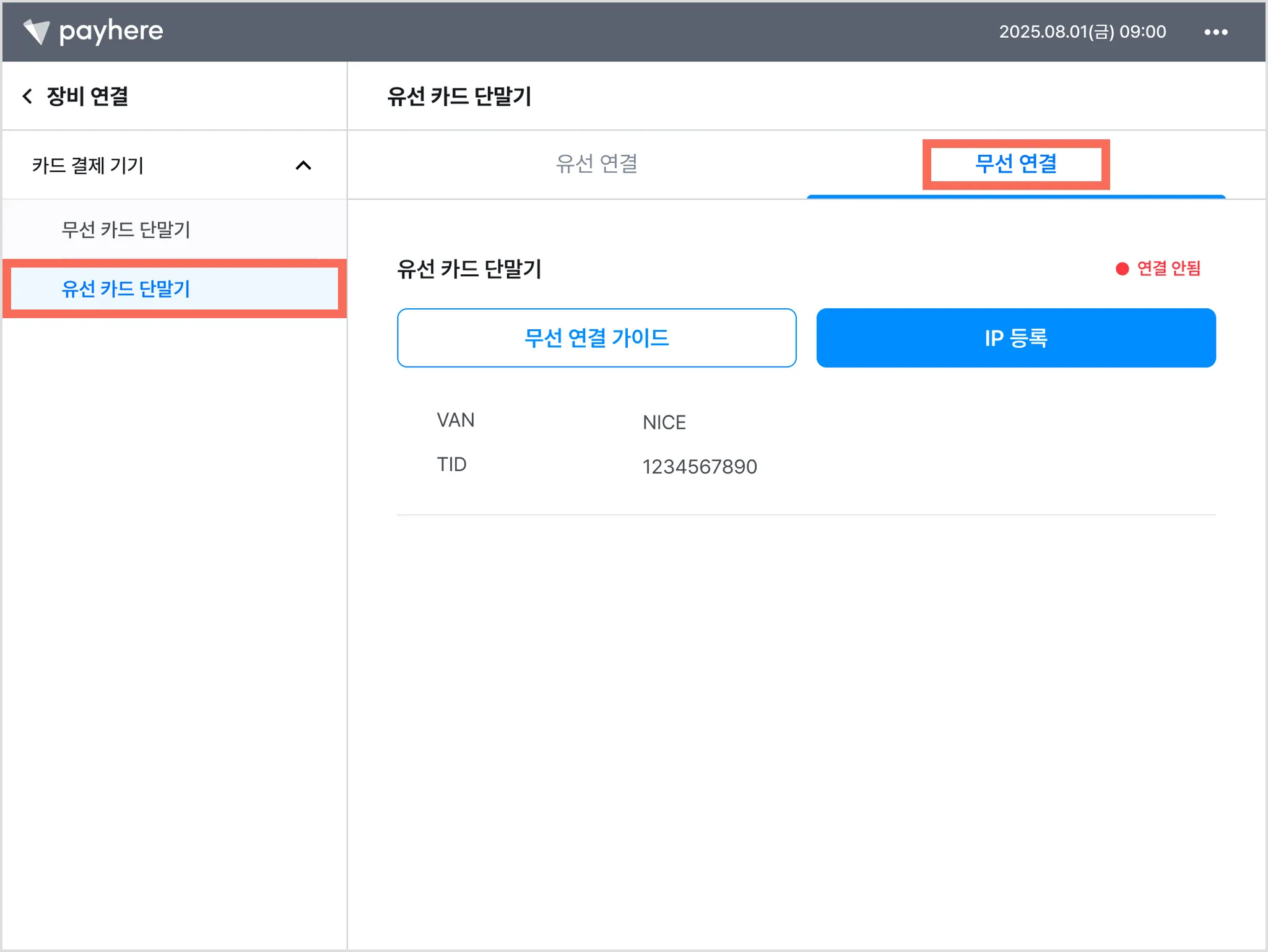Click the 유선 카드 단말기 page title
The image size is (1268, 952).
[x=459, y=96]
